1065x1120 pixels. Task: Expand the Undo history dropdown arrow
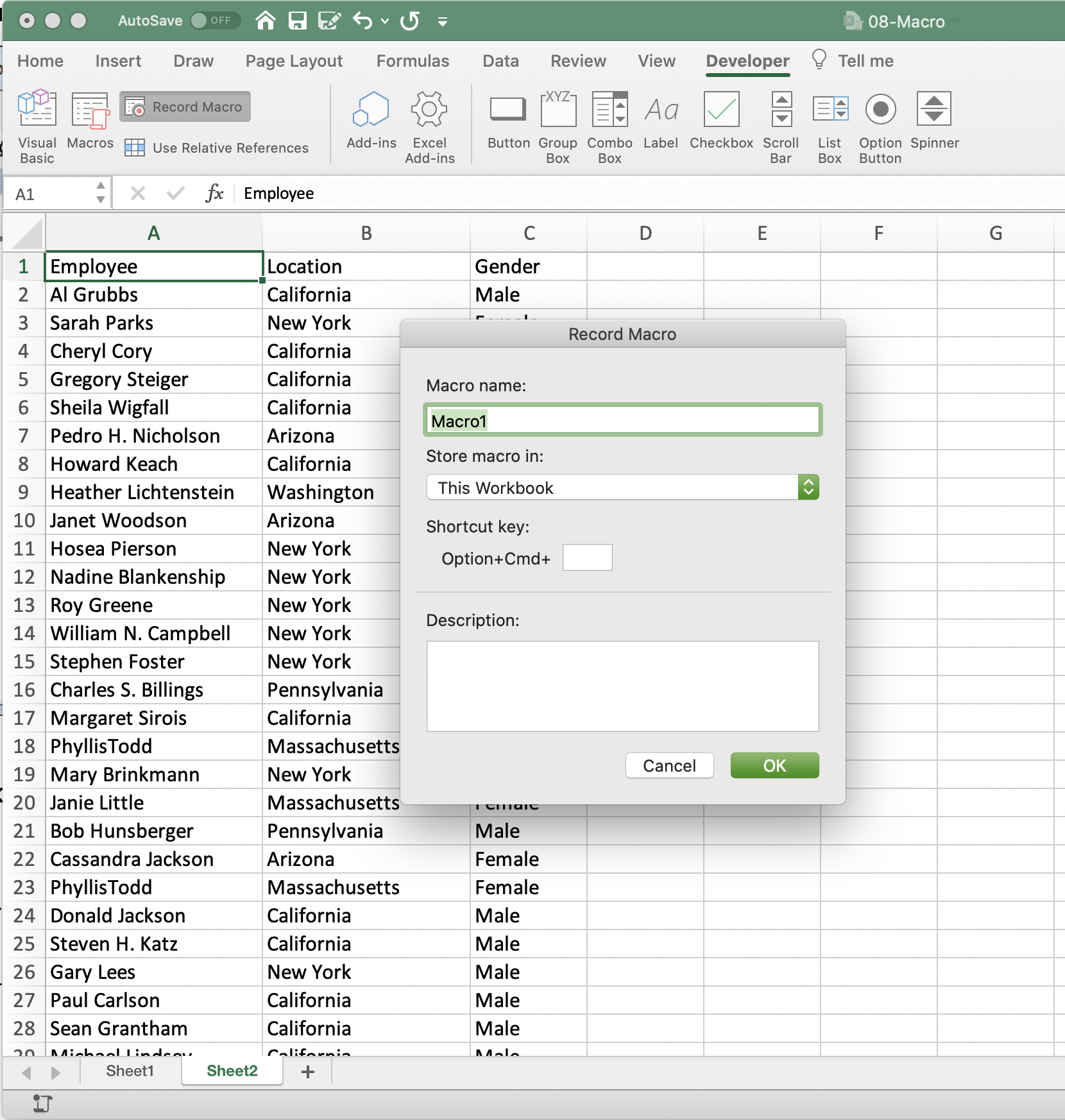(x=385, y=21)
